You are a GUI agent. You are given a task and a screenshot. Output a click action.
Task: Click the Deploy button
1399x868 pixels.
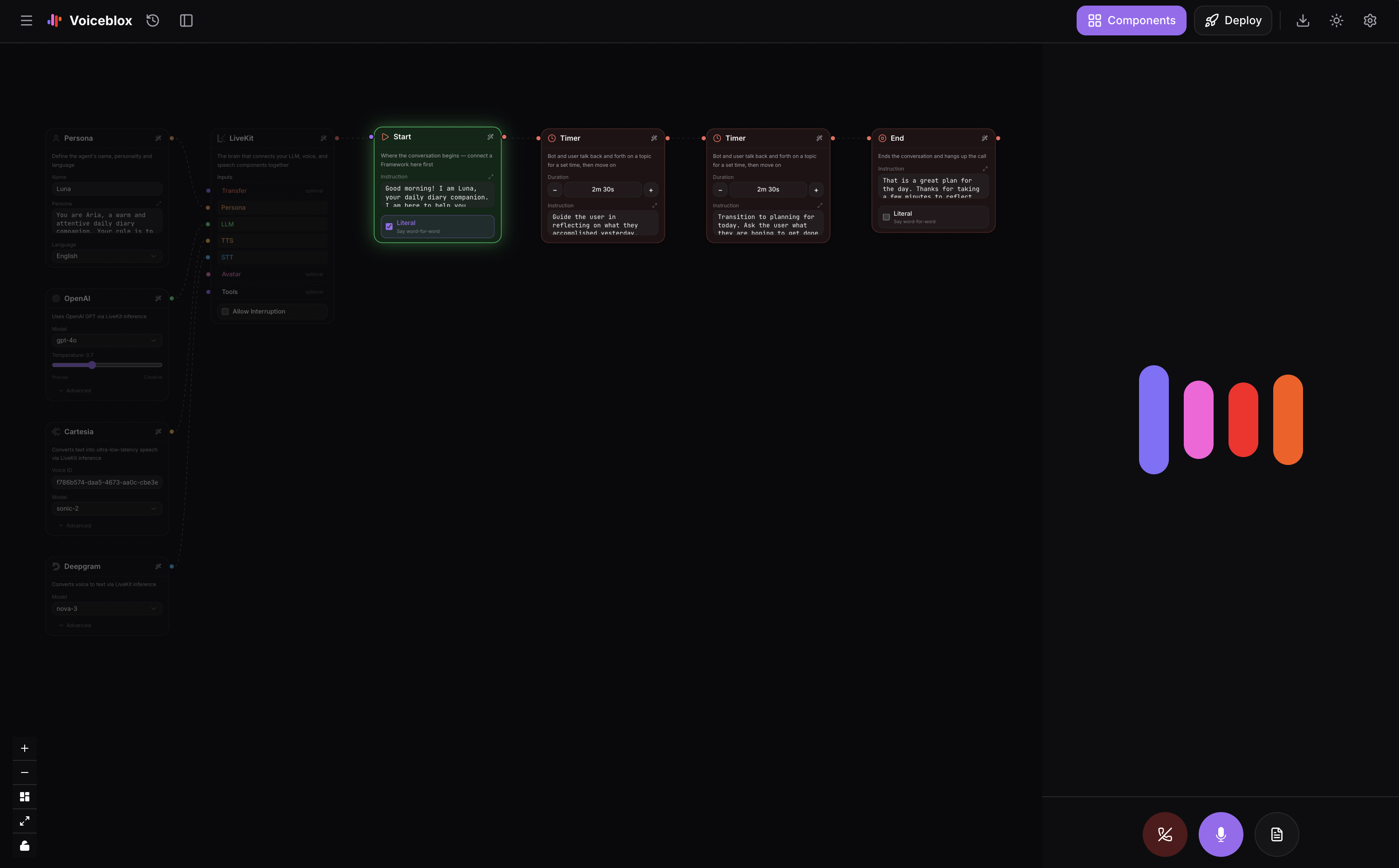[1232, 20]
